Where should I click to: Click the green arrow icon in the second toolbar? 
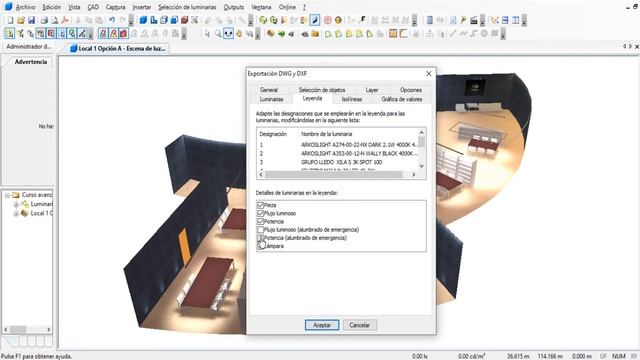[281, 33]
